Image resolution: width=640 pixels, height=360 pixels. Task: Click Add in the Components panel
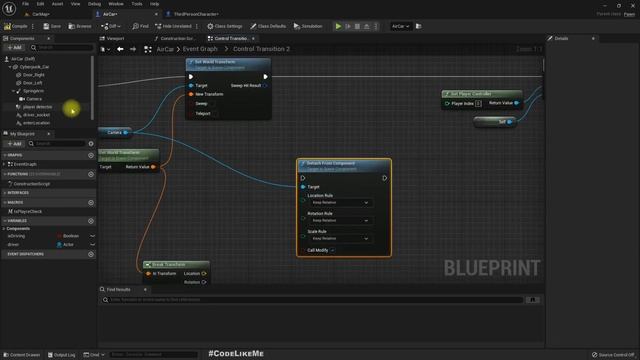[14, 47]
